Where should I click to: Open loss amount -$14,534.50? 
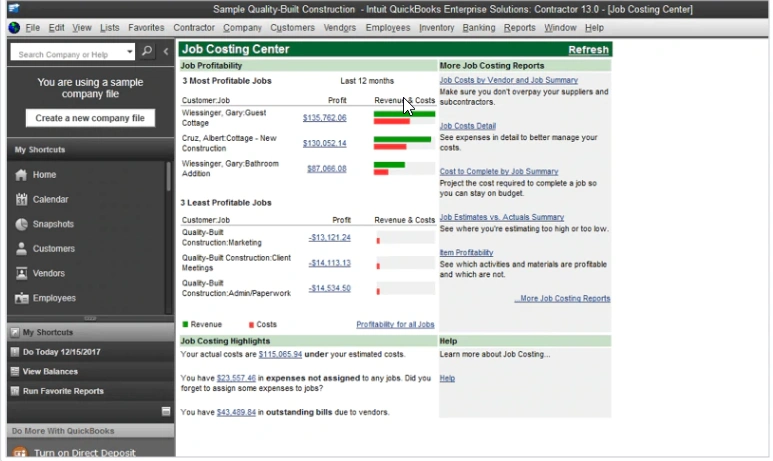[x=329, y=288]
